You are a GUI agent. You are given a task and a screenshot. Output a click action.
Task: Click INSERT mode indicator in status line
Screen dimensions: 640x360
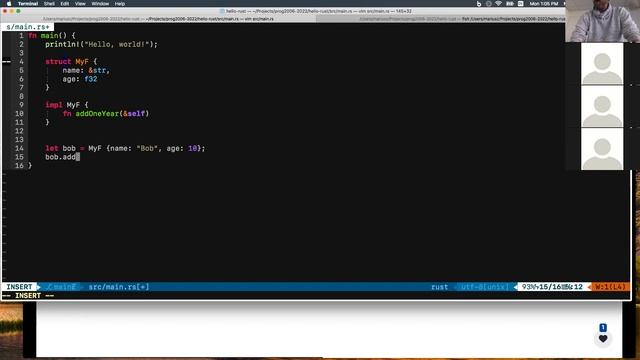[19, 287]
